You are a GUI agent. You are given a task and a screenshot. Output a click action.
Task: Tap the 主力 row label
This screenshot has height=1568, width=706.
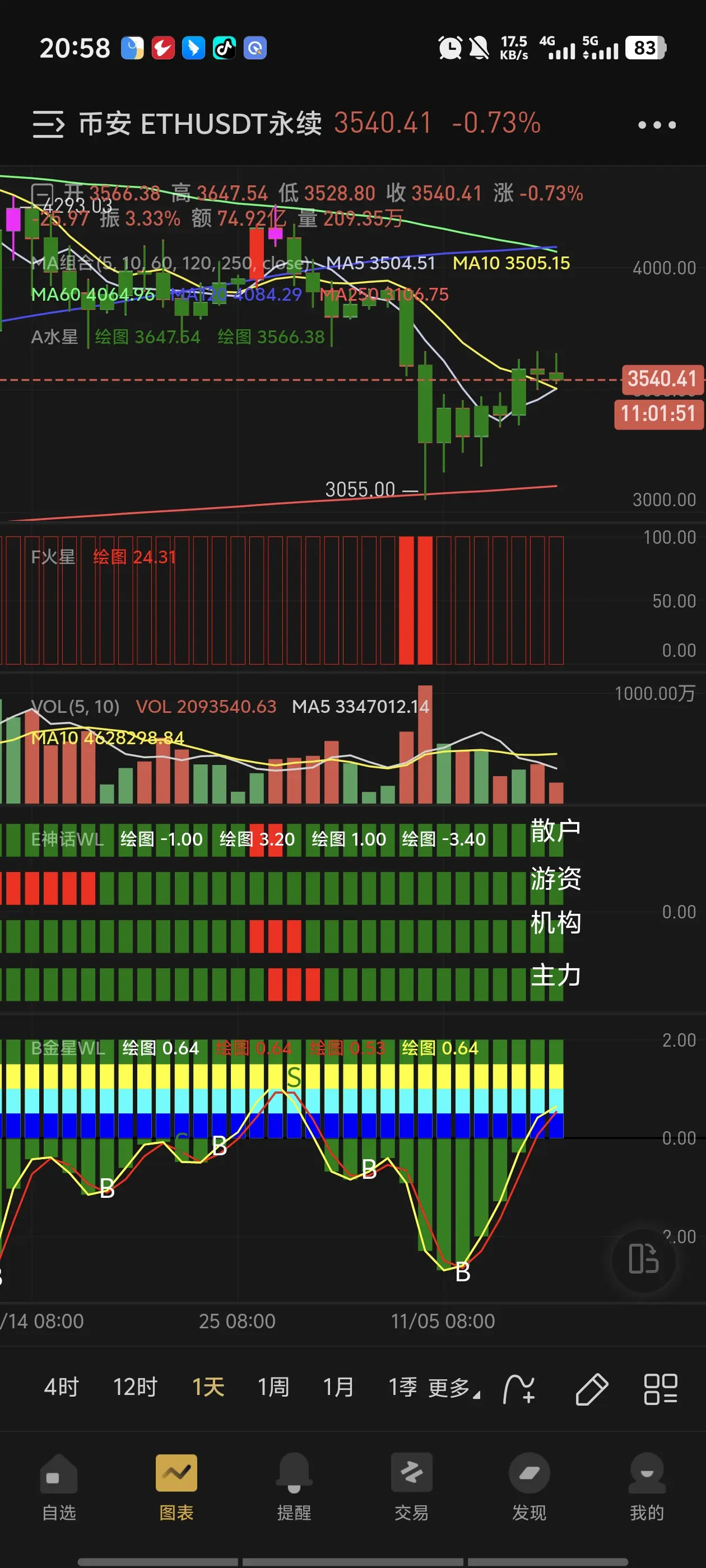click(555, 974)
